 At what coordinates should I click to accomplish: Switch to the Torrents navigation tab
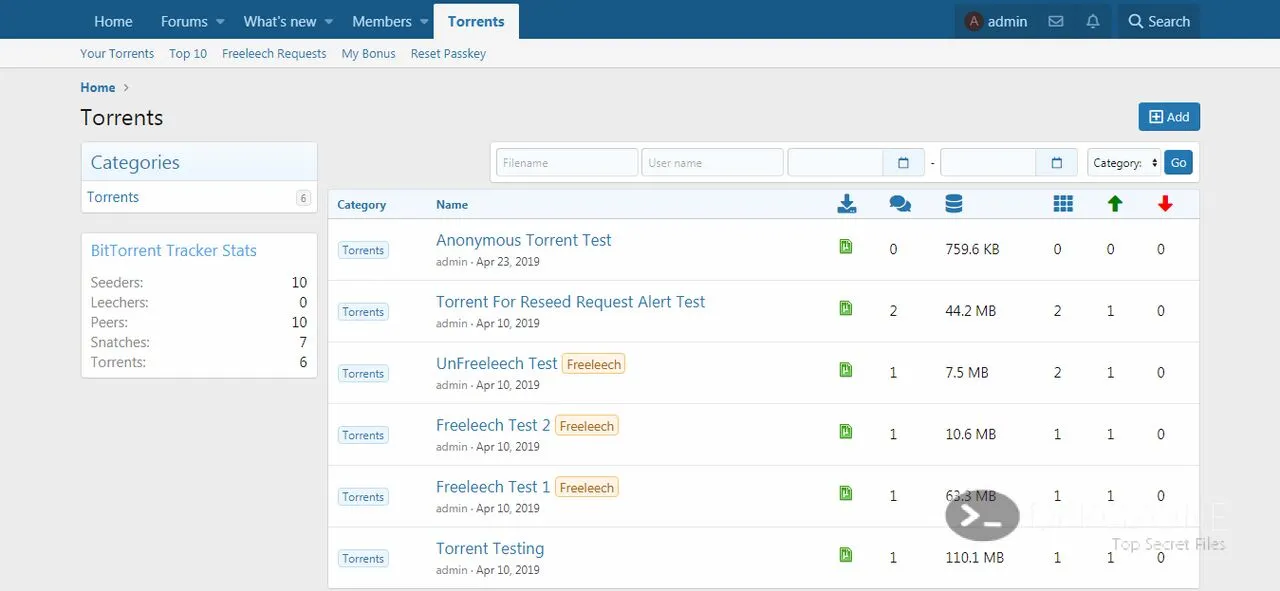tap(476, 21)
